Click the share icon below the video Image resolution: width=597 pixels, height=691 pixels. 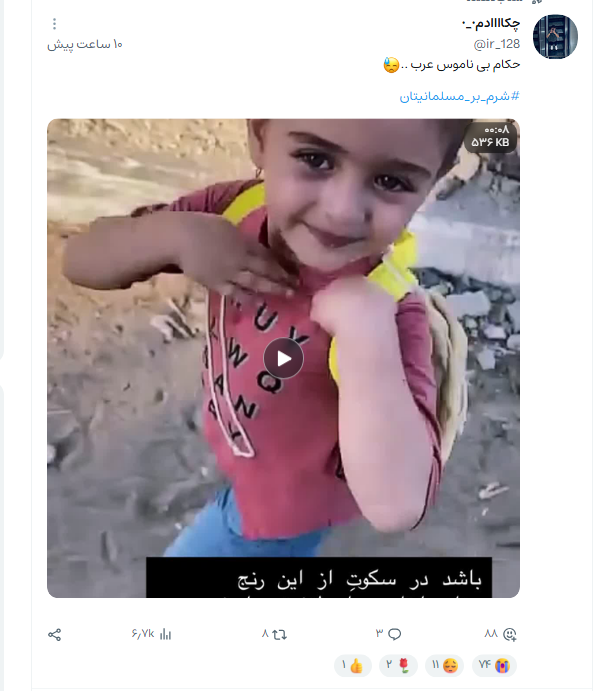click(x=54, y=635)
